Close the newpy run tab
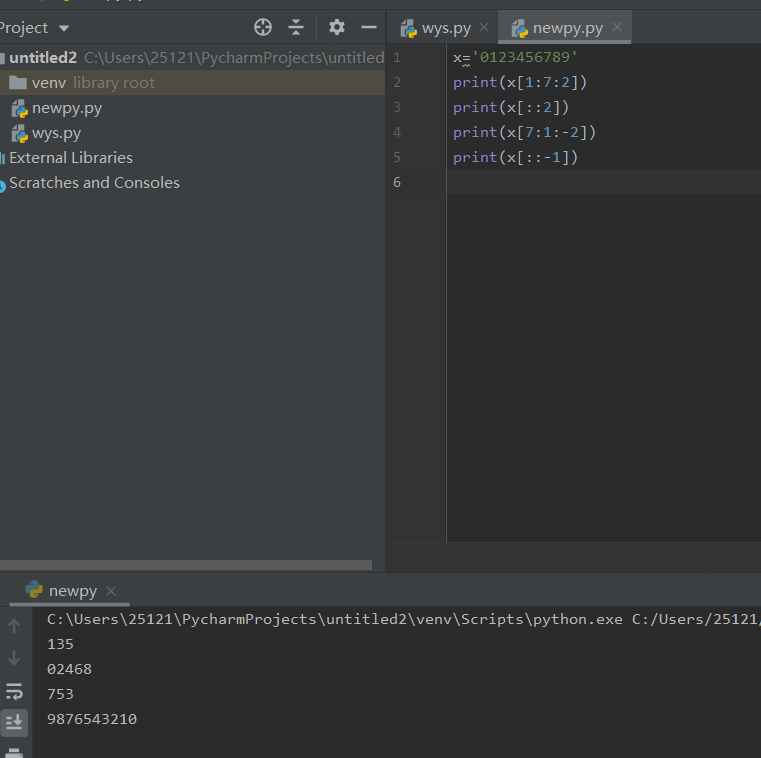Screen dimensions: 761x758 (111, 591)
